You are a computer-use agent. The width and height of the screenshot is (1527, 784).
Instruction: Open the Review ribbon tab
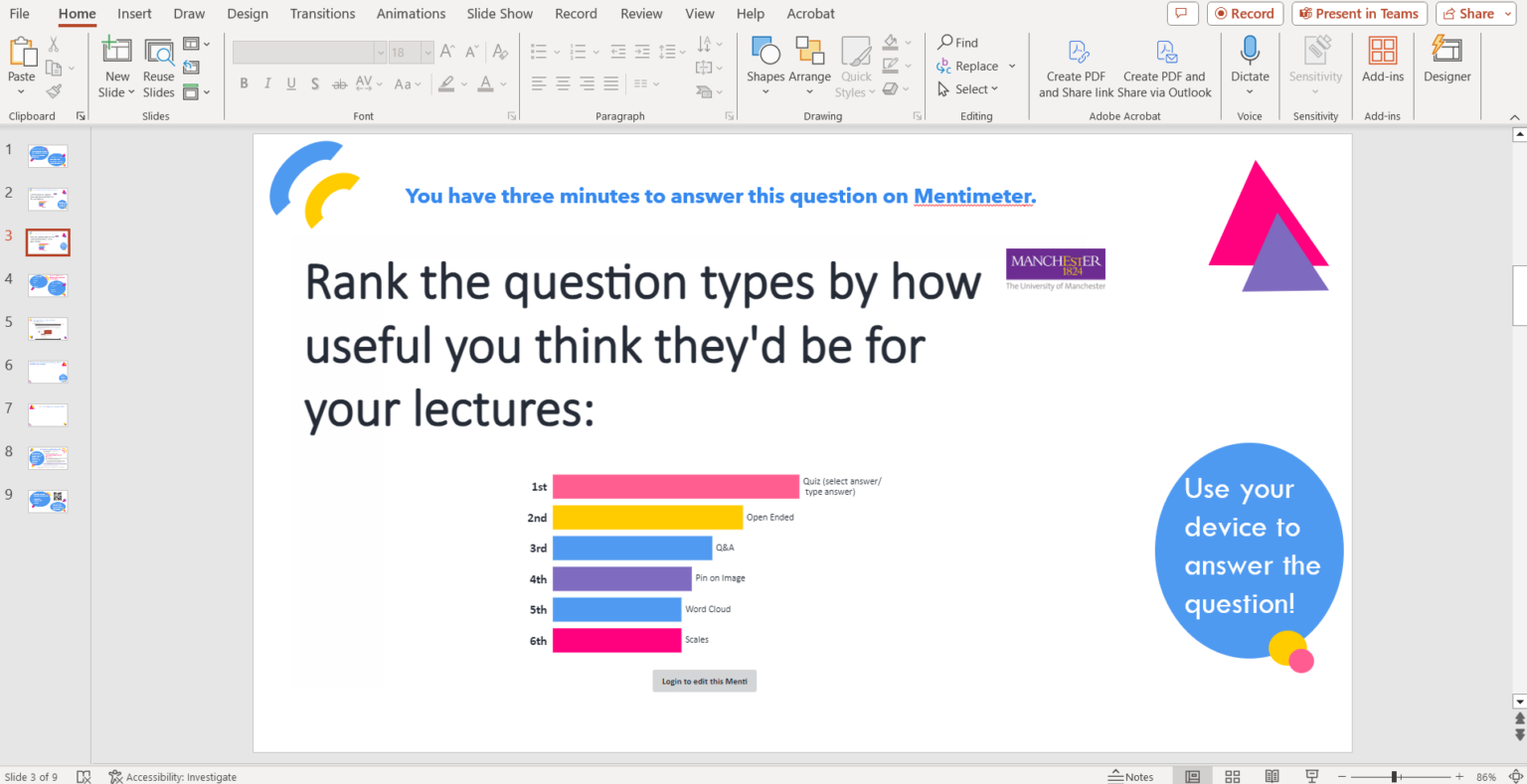[x=641, y=13]
